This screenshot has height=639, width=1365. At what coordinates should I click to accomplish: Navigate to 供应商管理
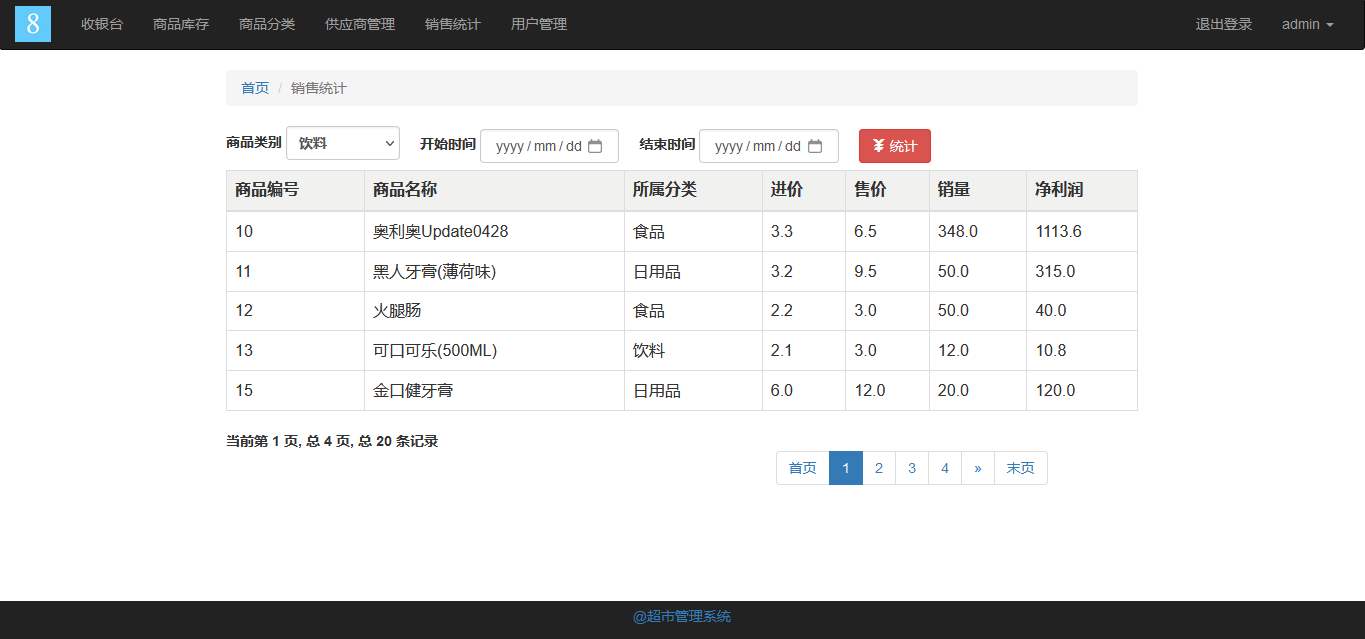360,24
